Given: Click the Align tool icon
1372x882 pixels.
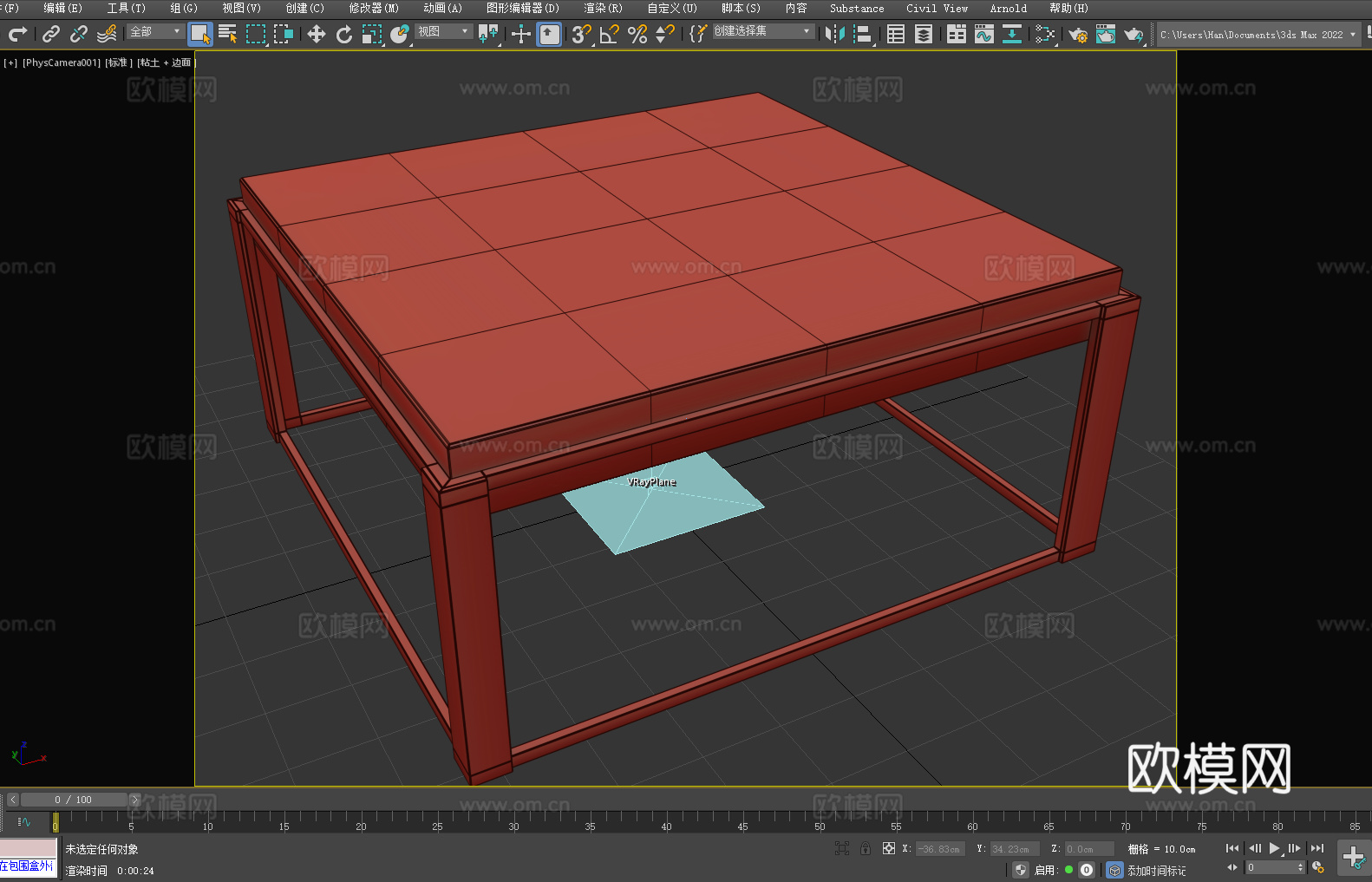Looking at the screenshot, I should [863, 34].
